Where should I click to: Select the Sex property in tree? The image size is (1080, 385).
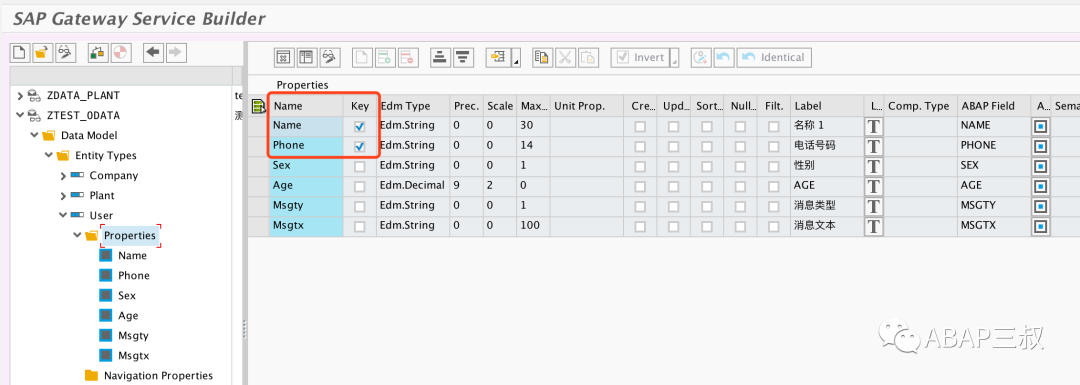(x=127, y=295)
